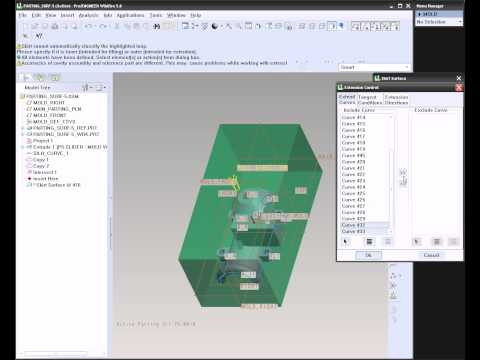Click the deselect-all icon under Exclude Curve

454,241
